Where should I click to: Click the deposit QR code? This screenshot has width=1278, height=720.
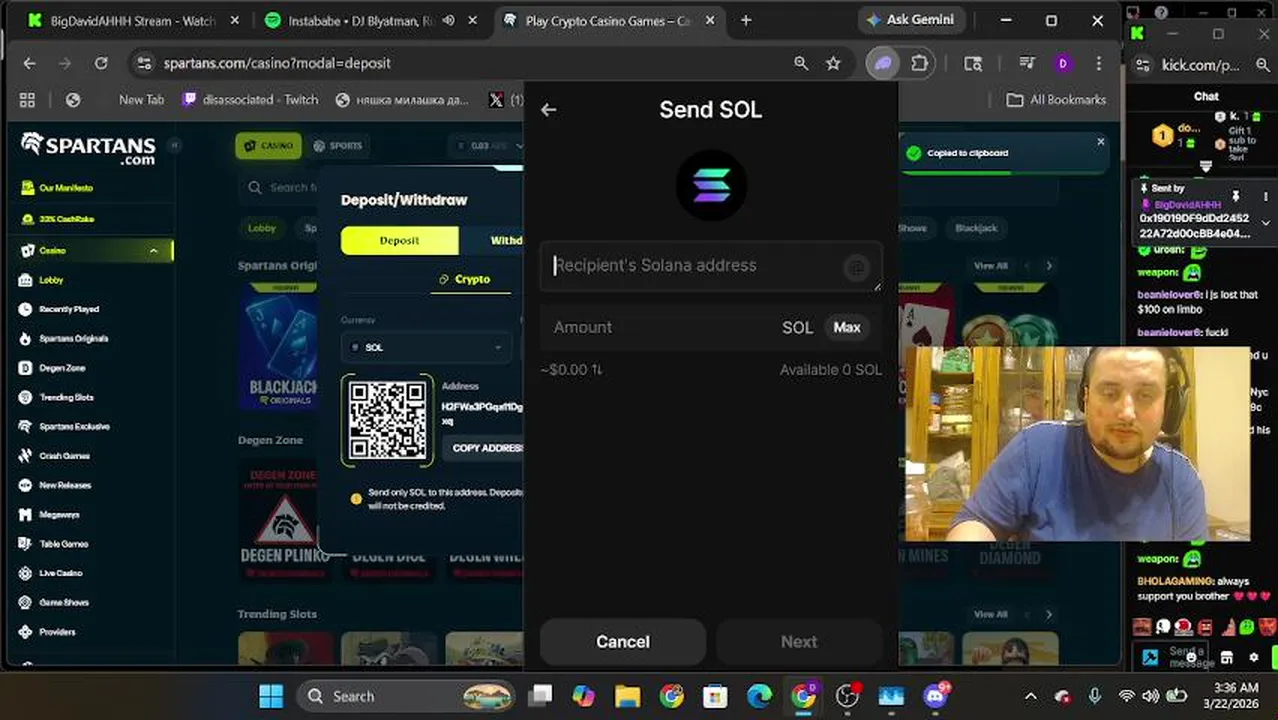click(387, 420)
